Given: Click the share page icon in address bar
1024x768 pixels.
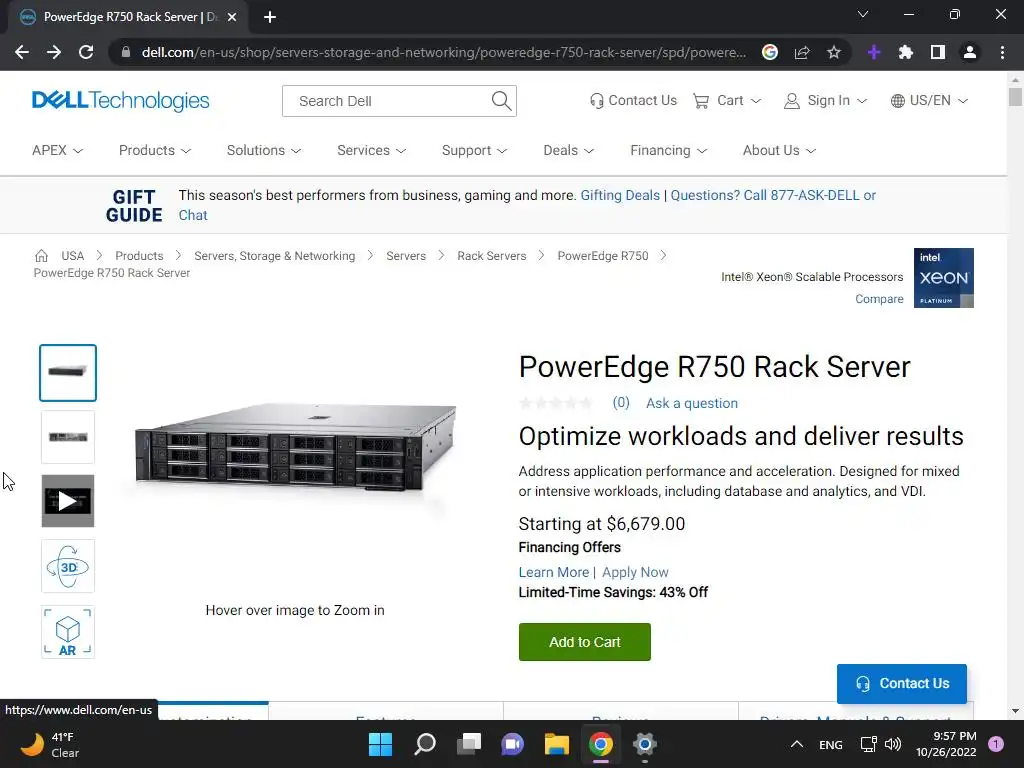Looking at the screenshot, I should coord(802,52).
